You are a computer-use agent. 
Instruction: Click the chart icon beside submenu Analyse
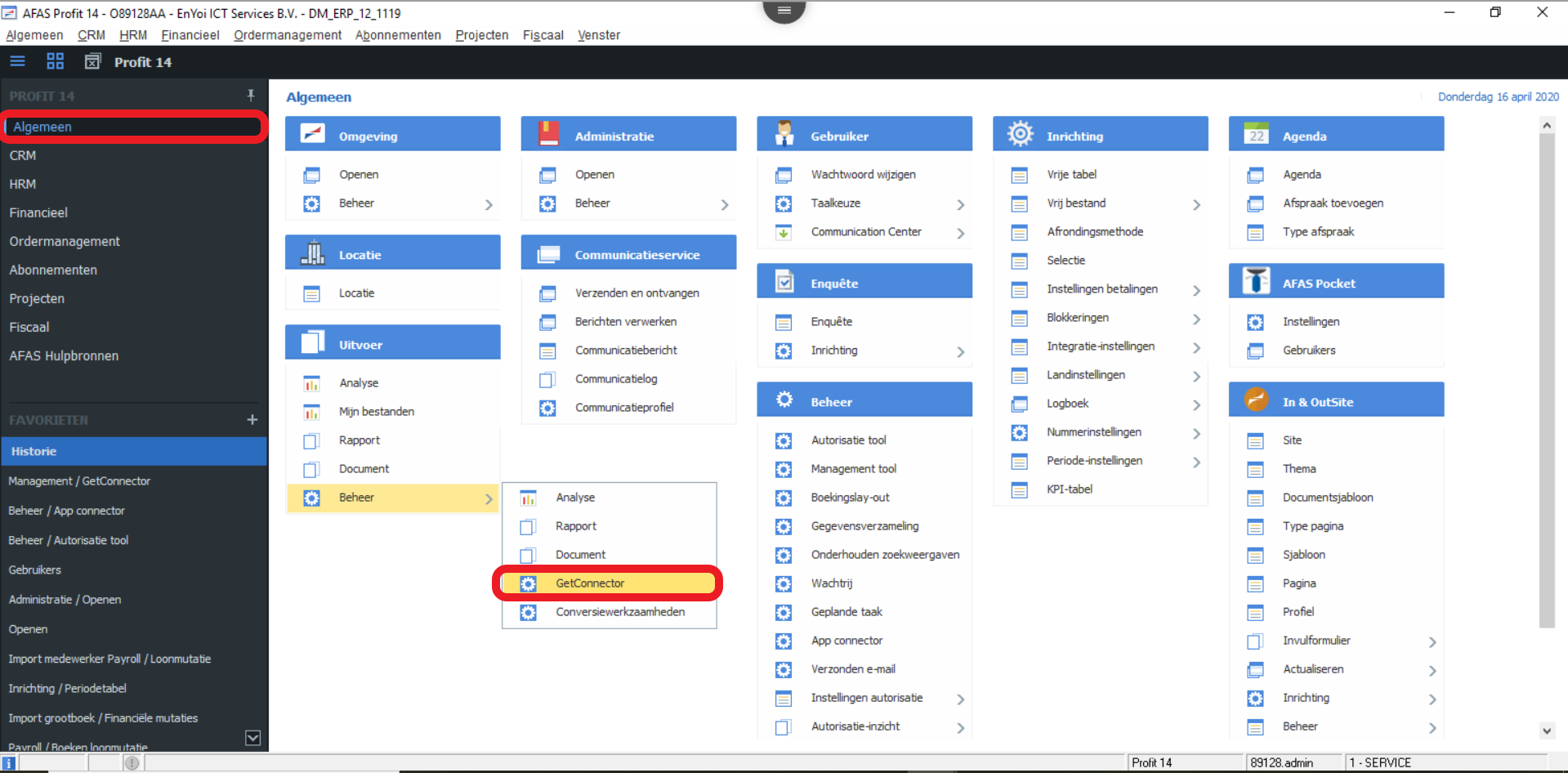pos(528,498)
